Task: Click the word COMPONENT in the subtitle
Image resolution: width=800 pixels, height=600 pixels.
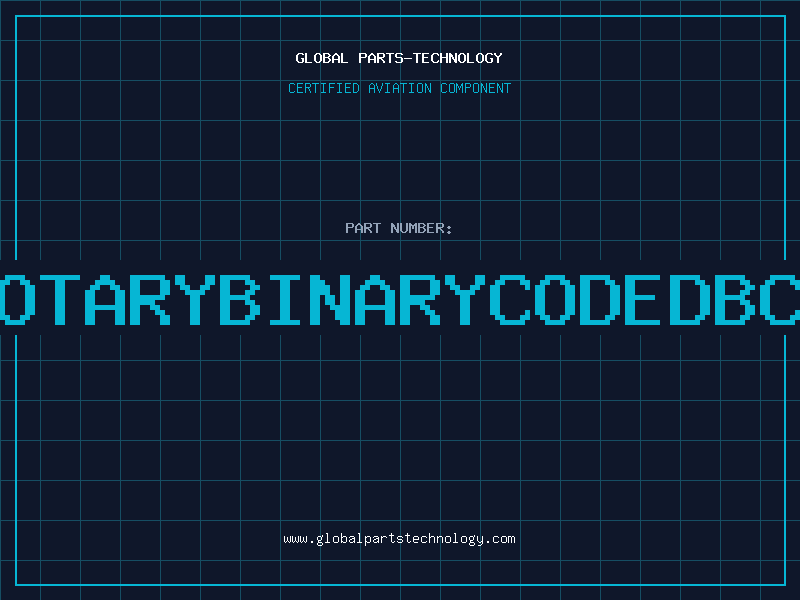Action: click(476, 88)
